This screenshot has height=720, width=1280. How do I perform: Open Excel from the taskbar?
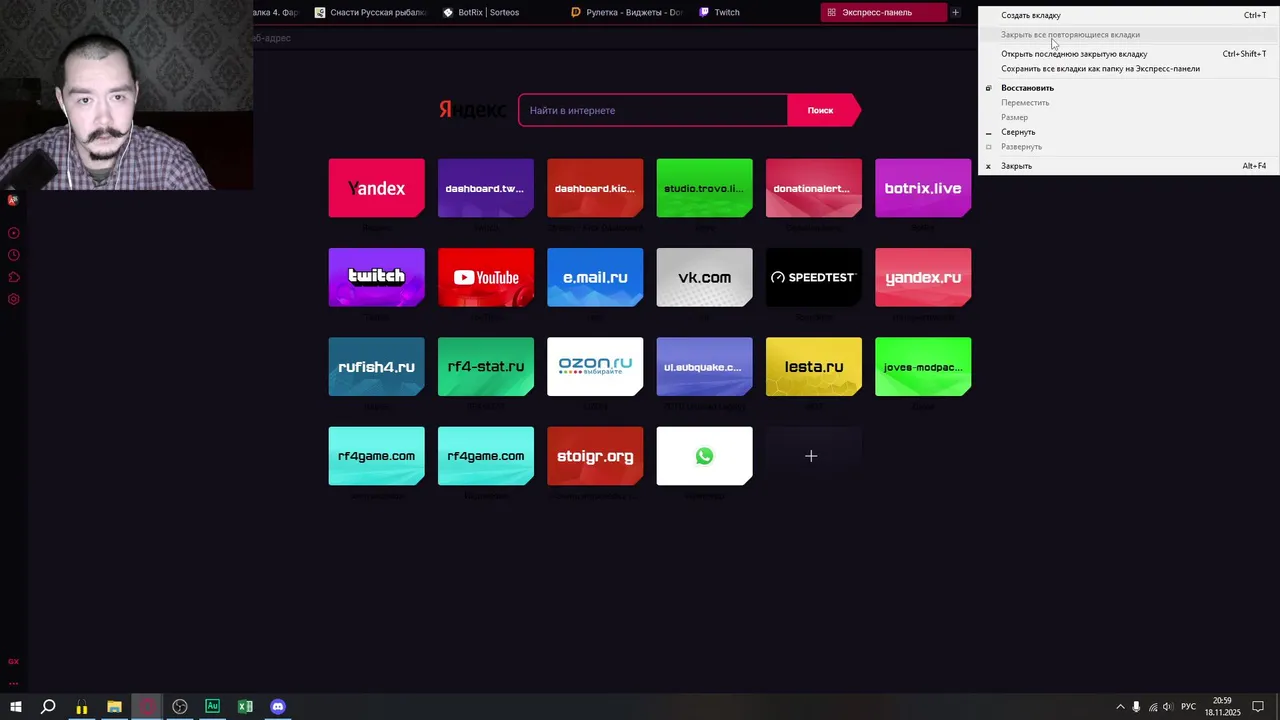[x=245, y=707]
